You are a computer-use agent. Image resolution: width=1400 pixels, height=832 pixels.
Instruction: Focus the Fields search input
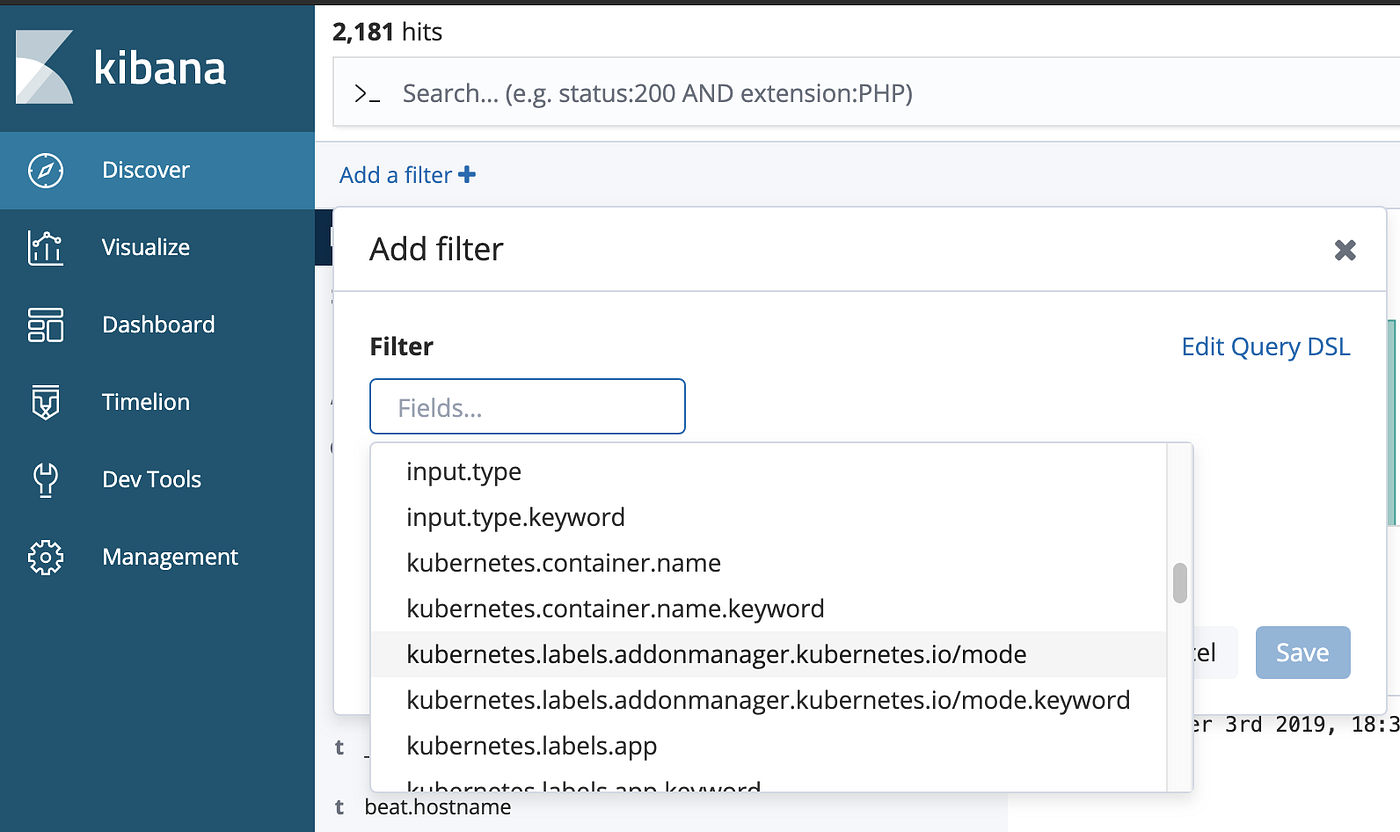(x=527, y=407)
